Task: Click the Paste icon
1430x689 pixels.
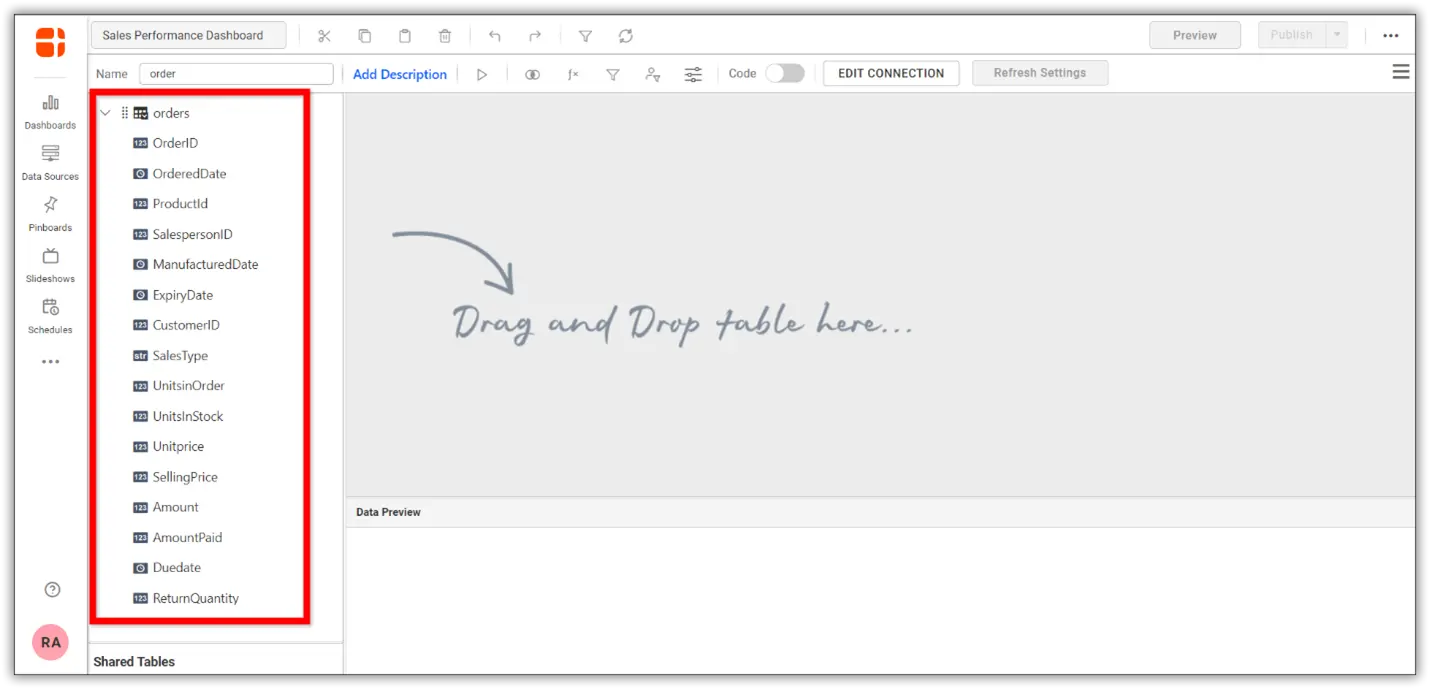Action: point(405,35)
